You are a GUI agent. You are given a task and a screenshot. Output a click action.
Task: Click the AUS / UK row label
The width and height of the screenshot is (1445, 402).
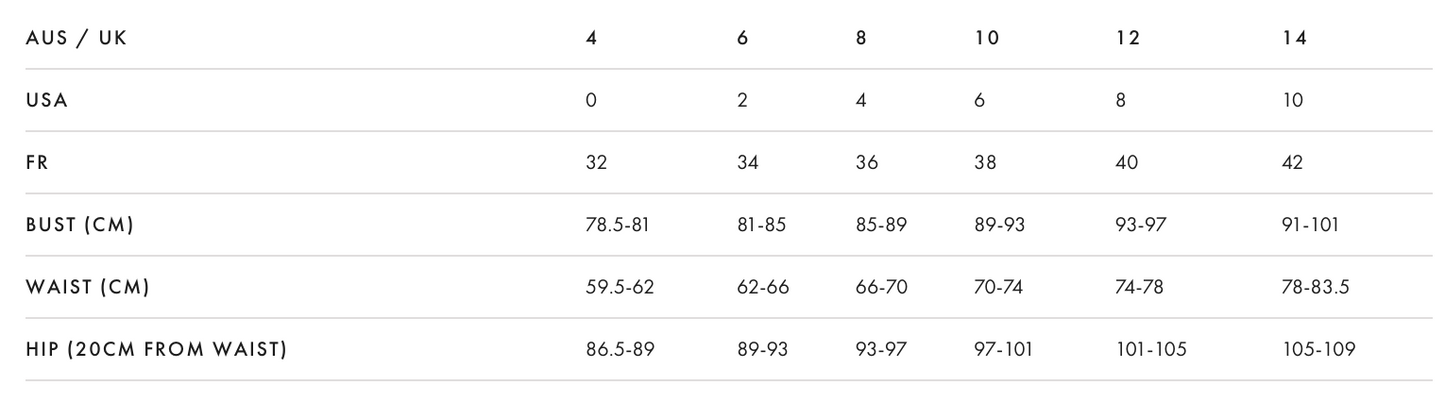[77, 38]
